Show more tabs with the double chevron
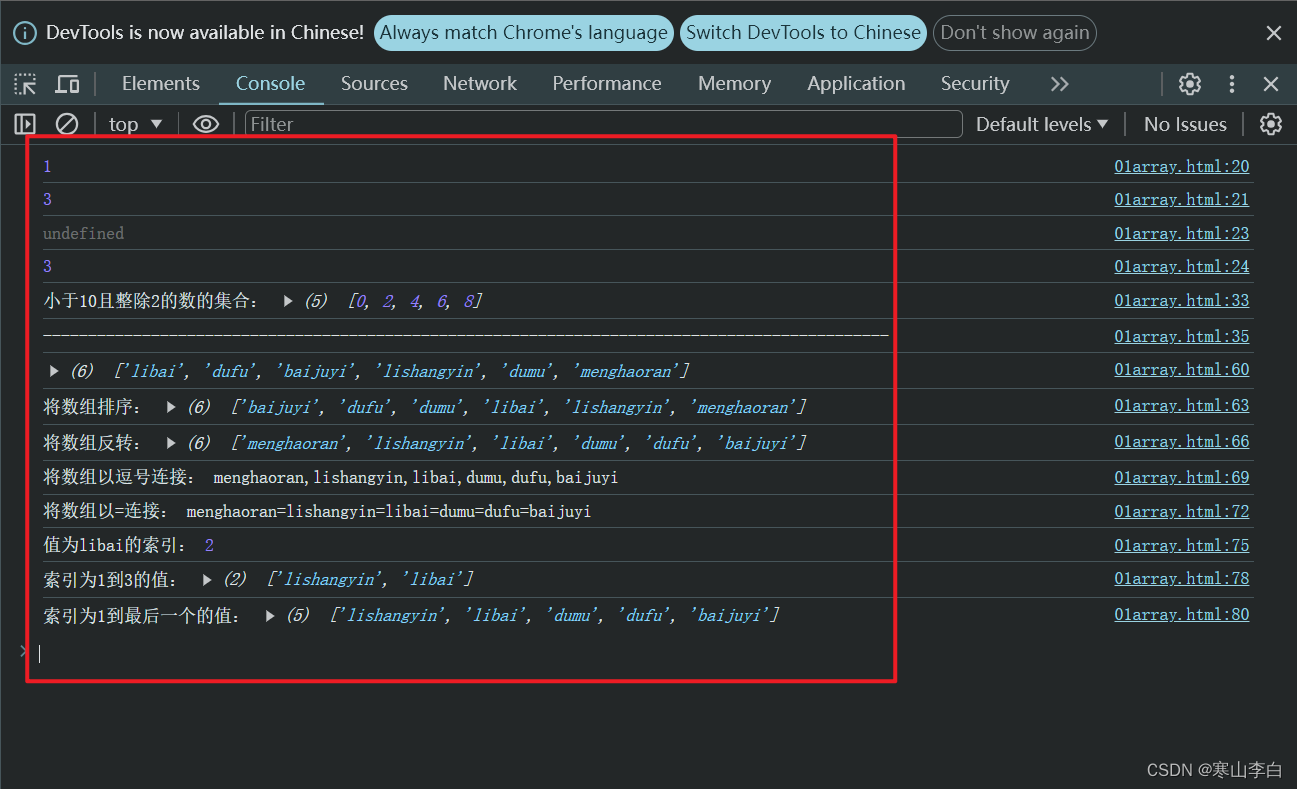Viewport: 1297px width, 789px height. (x=1060, y=84)
